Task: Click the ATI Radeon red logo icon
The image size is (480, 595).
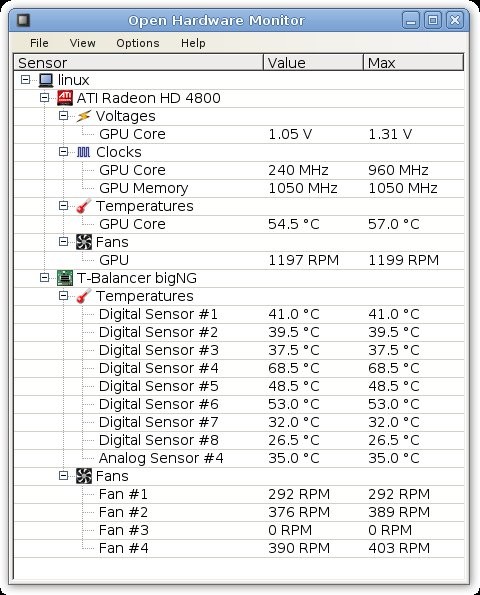Action: point(65,98)
